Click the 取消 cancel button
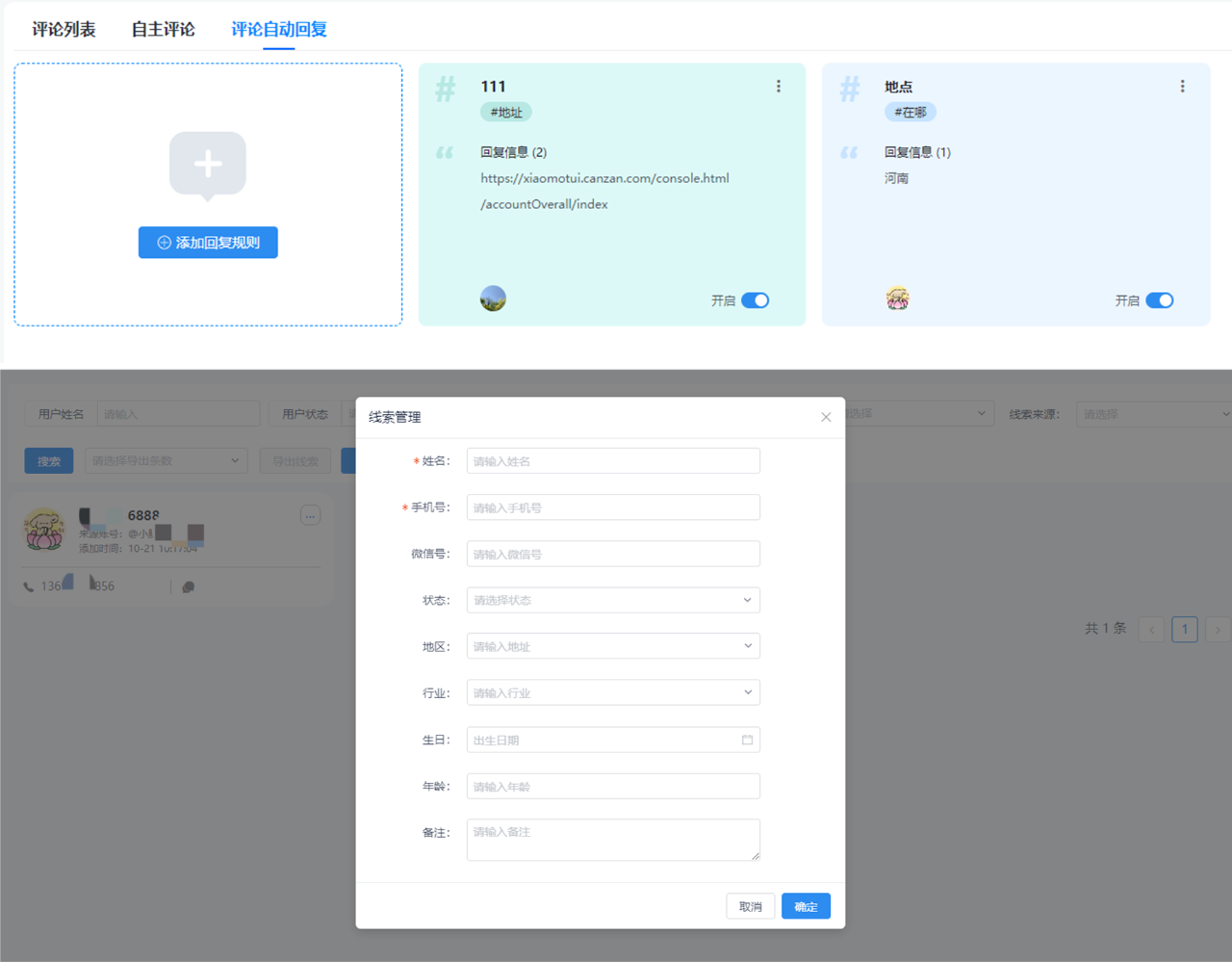The width and height of the screenshot is (1232, 962). [750, 906]
